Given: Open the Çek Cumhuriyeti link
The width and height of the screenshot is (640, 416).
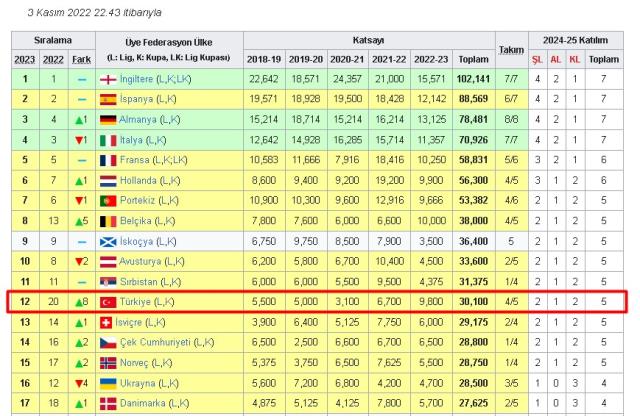Looking at the screenshot, I should coord(155,342).
